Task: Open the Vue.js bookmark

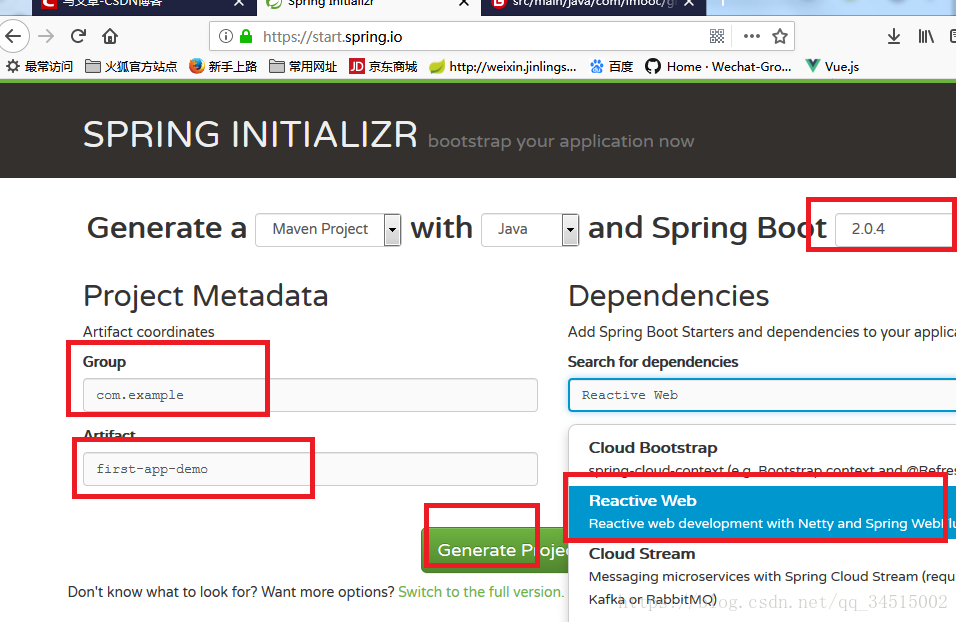Action: tap(832, 66)
